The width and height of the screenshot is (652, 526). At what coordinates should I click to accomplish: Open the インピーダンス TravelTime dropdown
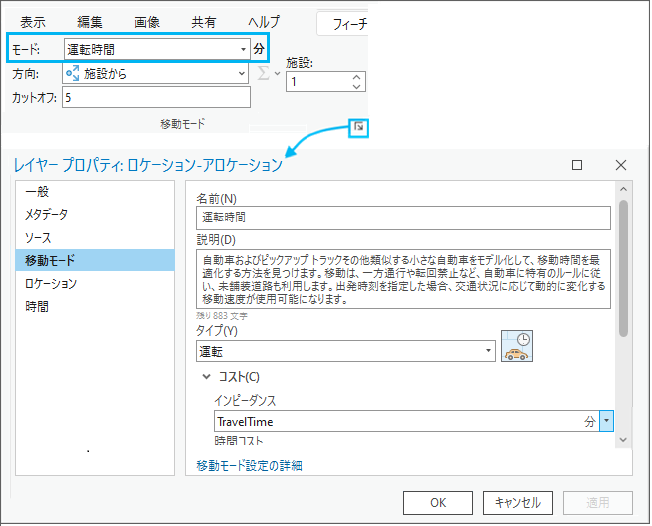point(606,422)
